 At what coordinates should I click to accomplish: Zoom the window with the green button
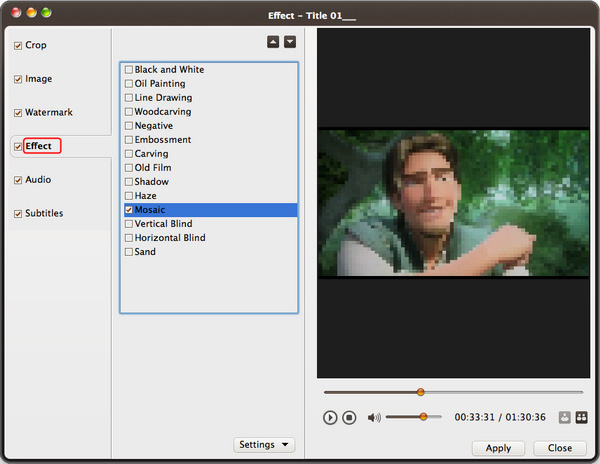46,13
